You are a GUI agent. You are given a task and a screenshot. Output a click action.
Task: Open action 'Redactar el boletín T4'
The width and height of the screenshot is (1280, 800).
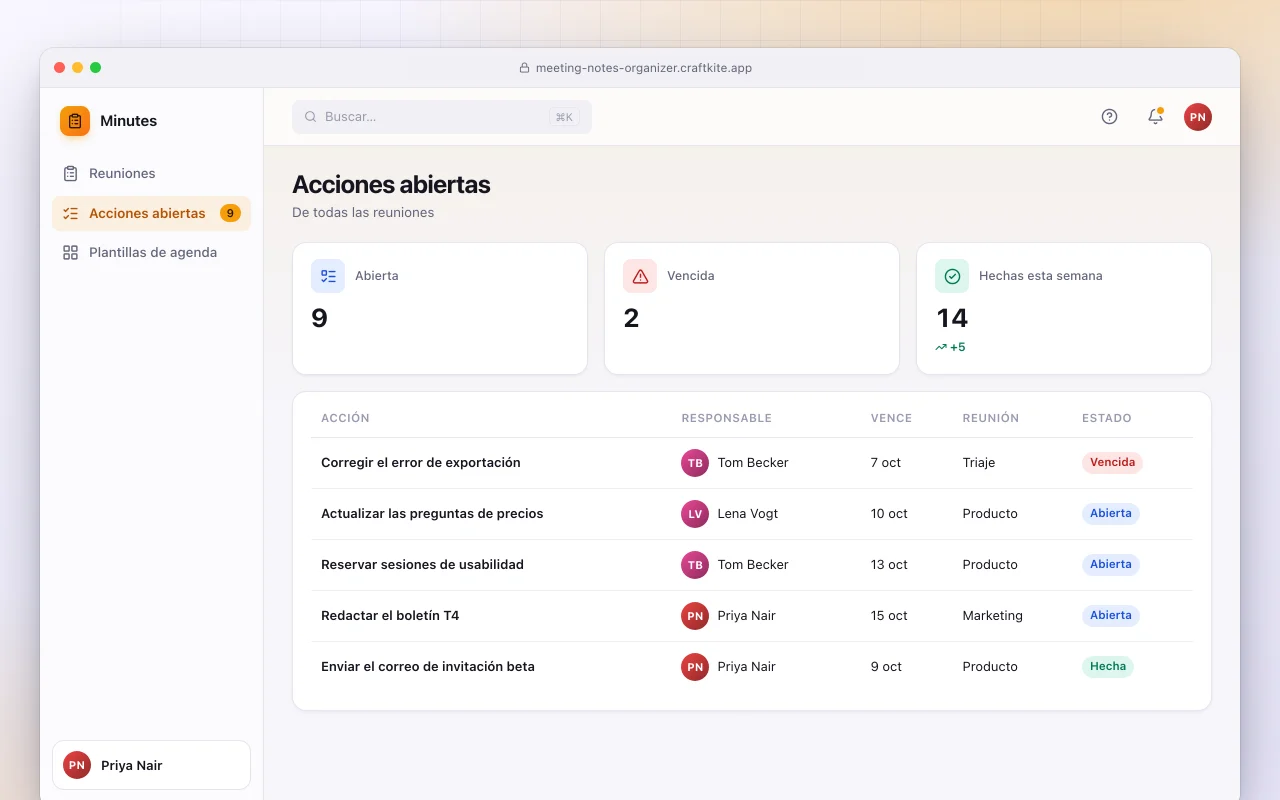coord(390,616)
